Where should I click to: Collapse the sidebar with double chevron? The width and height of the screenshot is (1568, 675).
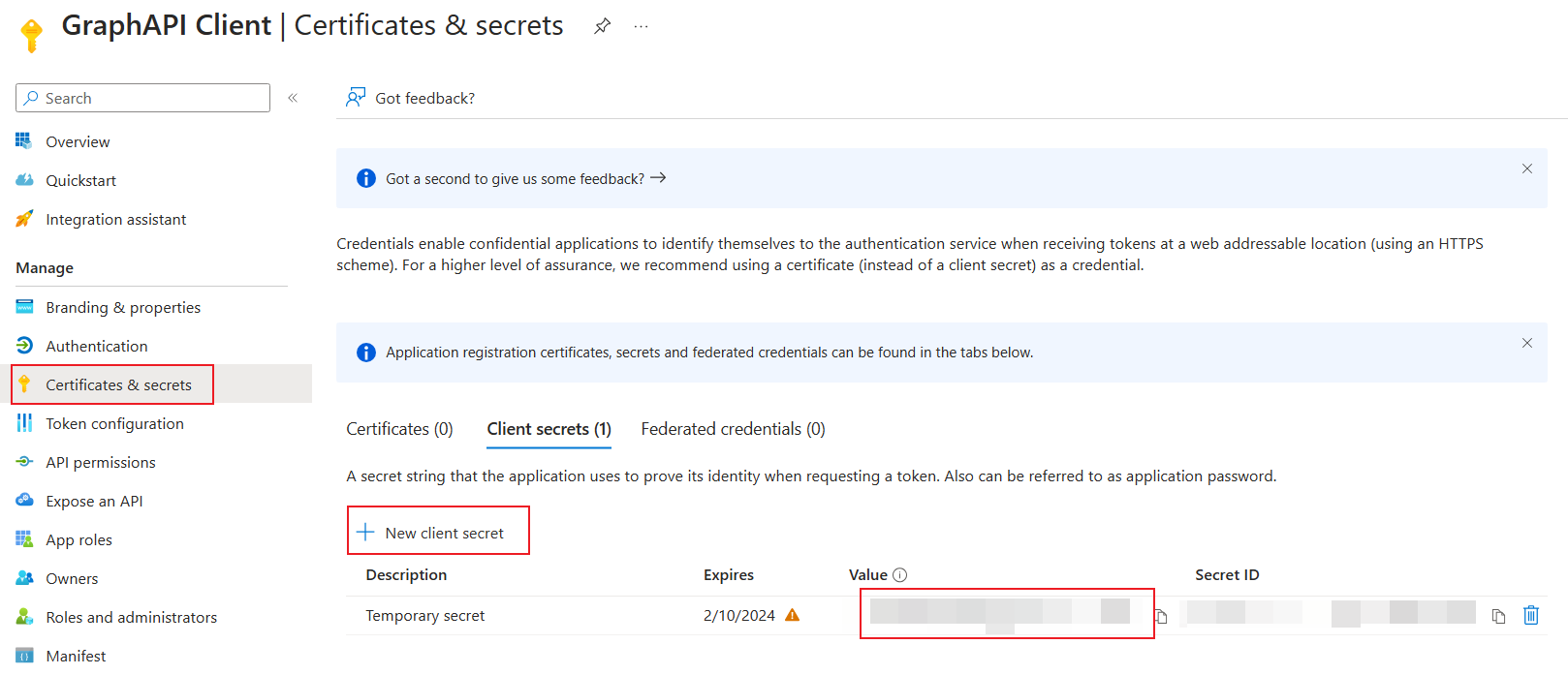(x=293, y=98)
